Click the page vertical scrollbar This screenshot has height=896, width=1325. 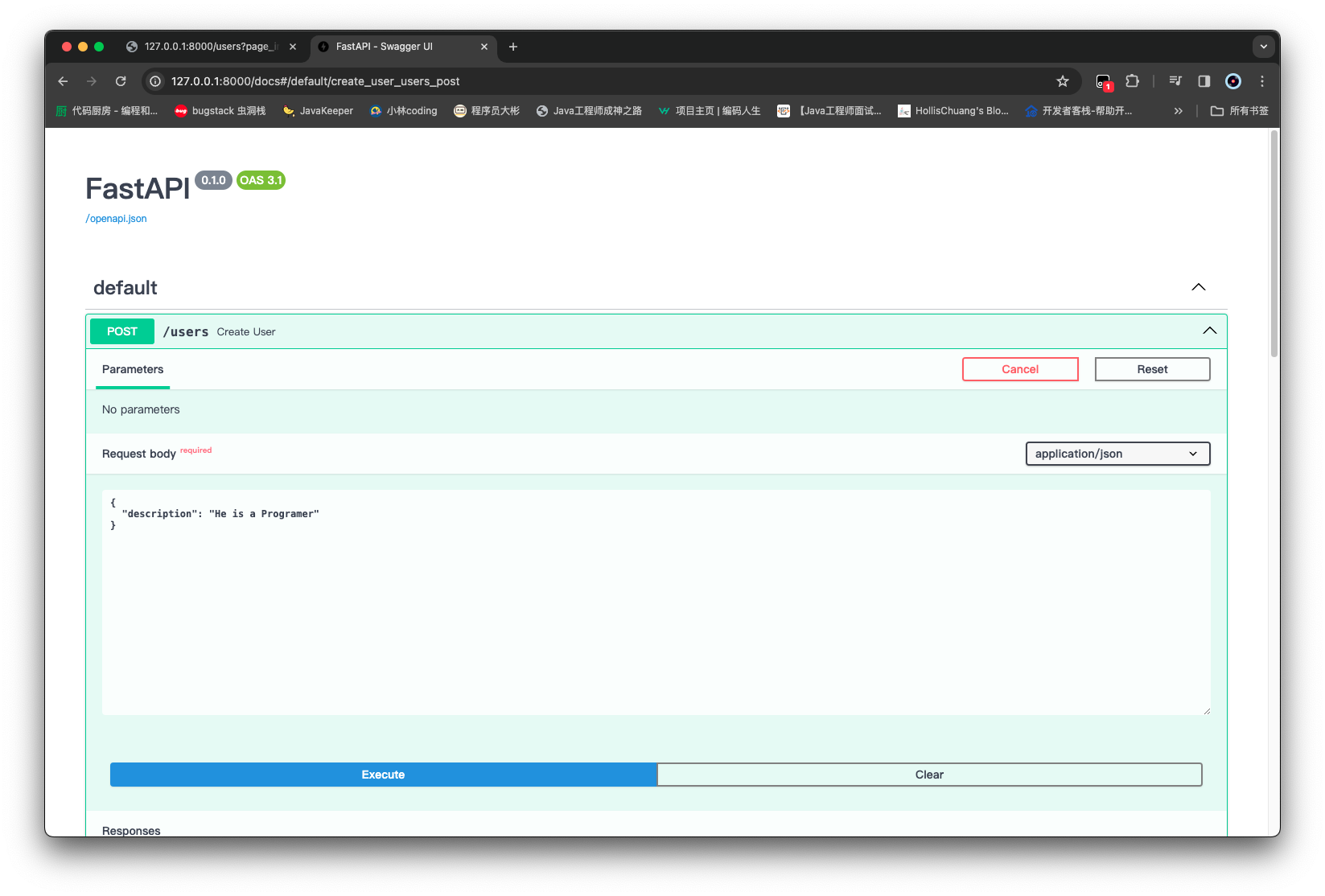point(1274,244)
